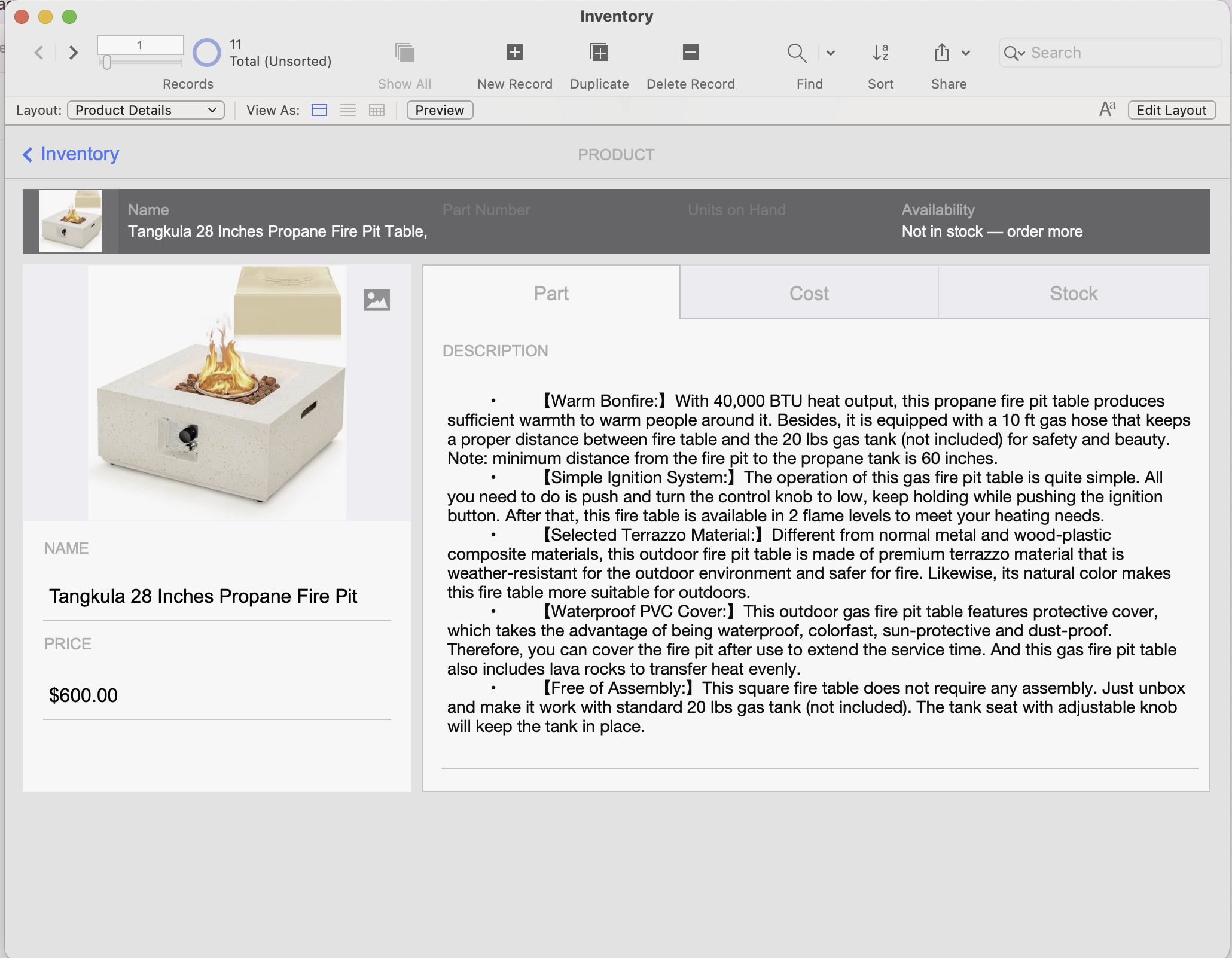Minimize the Inventory window

[45, 16]
